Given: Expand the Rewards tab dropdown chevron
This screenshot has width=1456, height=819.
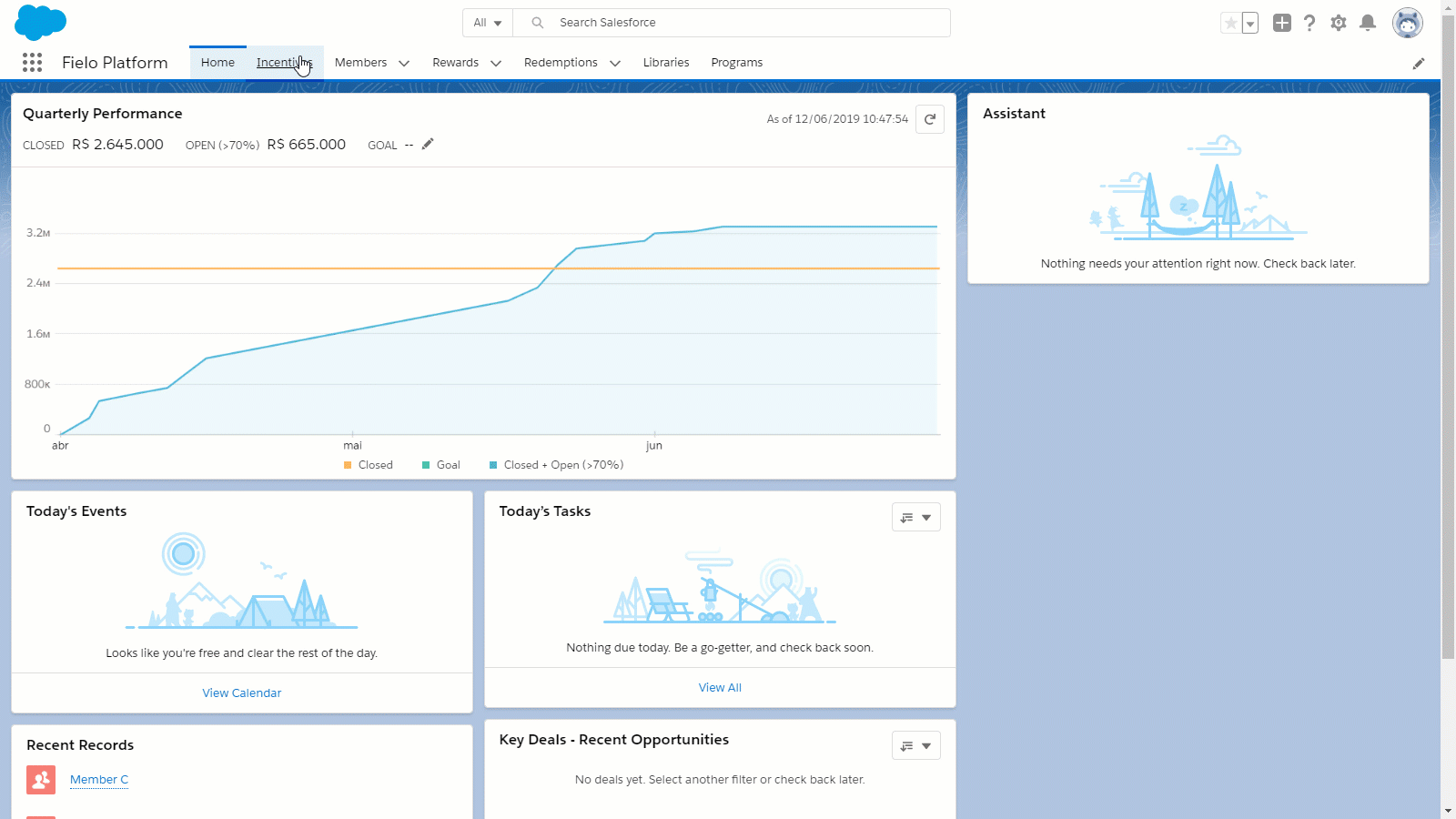Looking at the screenshot, I should (496, 63).
